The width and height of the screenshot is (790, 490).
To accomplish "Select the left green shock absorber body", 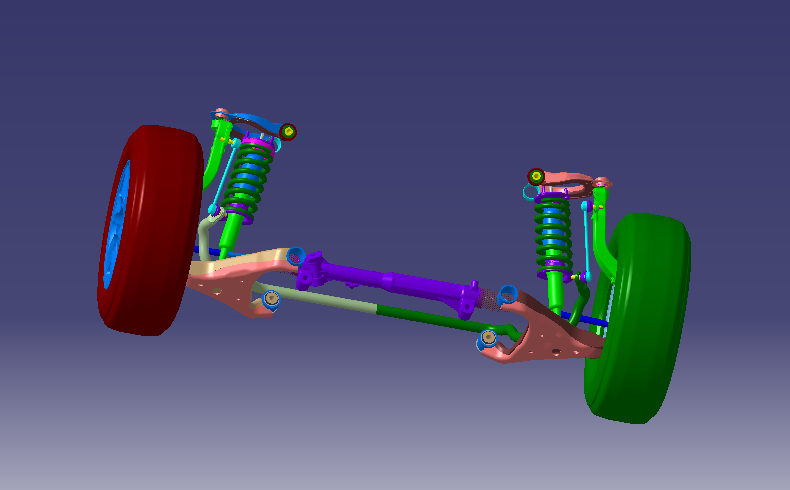I will point(231,236).
